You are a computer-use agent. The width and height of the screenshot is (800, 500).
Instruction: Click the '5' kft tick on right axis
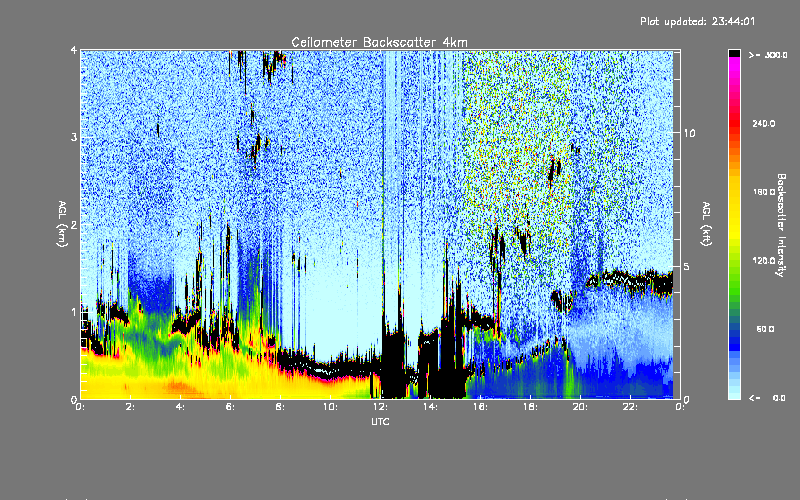tap(687, 266)
